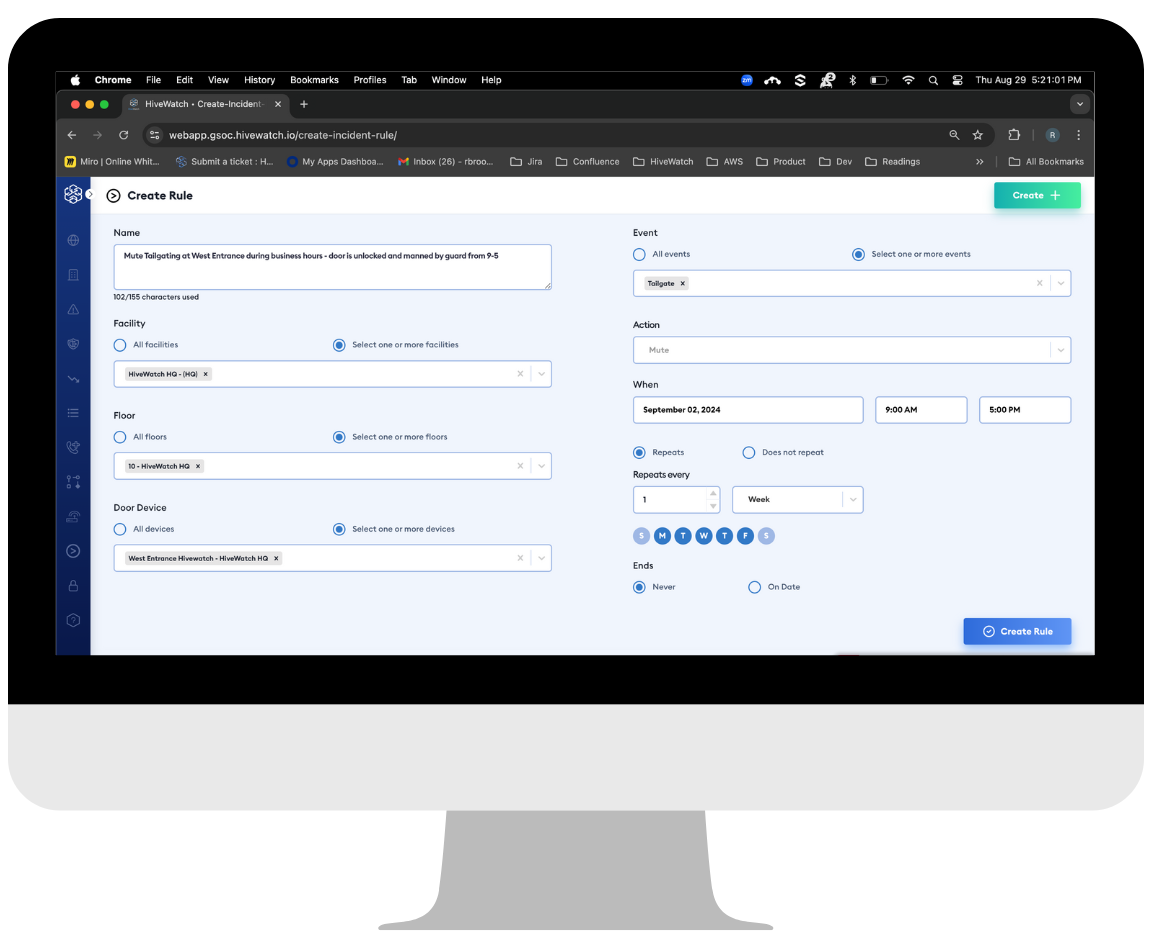Expand the Floor selection dropdown
Viewport: 1161px width, 947px height.
(x=540, y=466)
